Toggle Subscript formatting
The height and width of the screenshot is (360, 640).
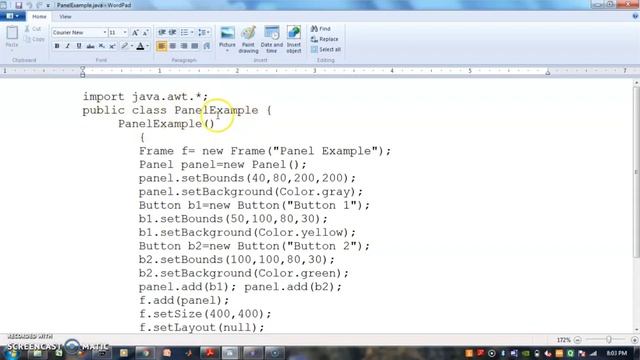[102, 46]
